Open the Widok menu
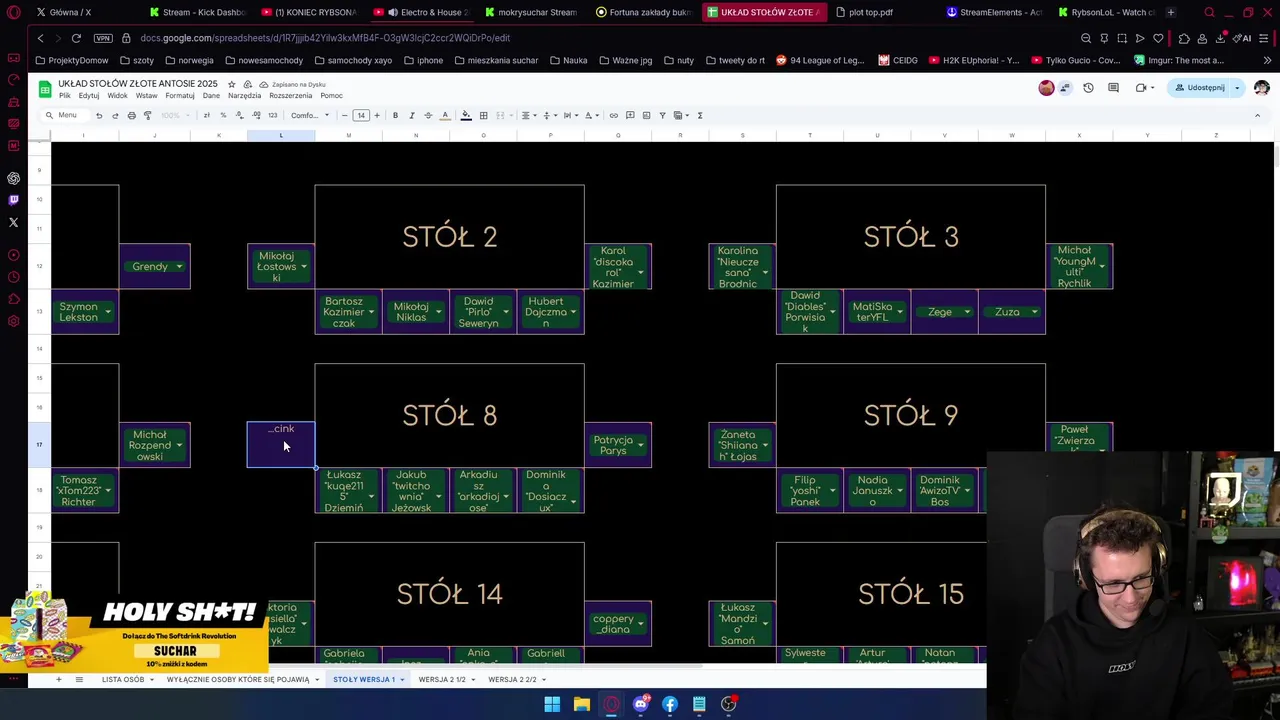1280x720 pixels. click(117, 96)
